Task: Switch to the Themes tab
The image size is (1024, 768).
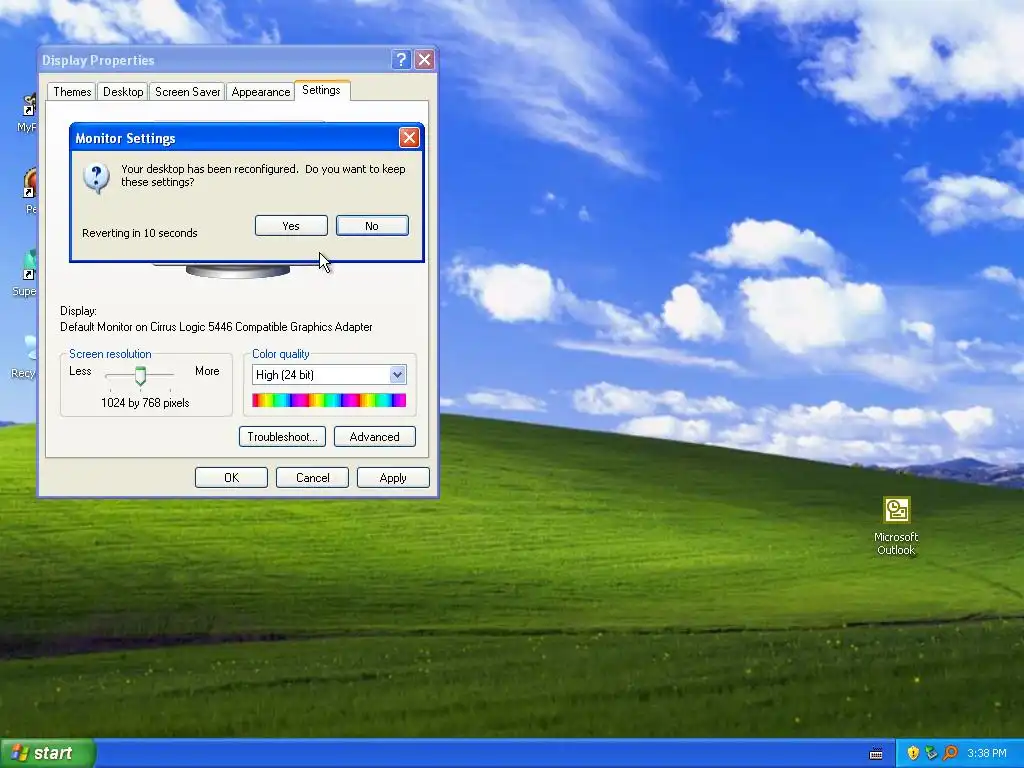Action: click(x=72, y=92)
